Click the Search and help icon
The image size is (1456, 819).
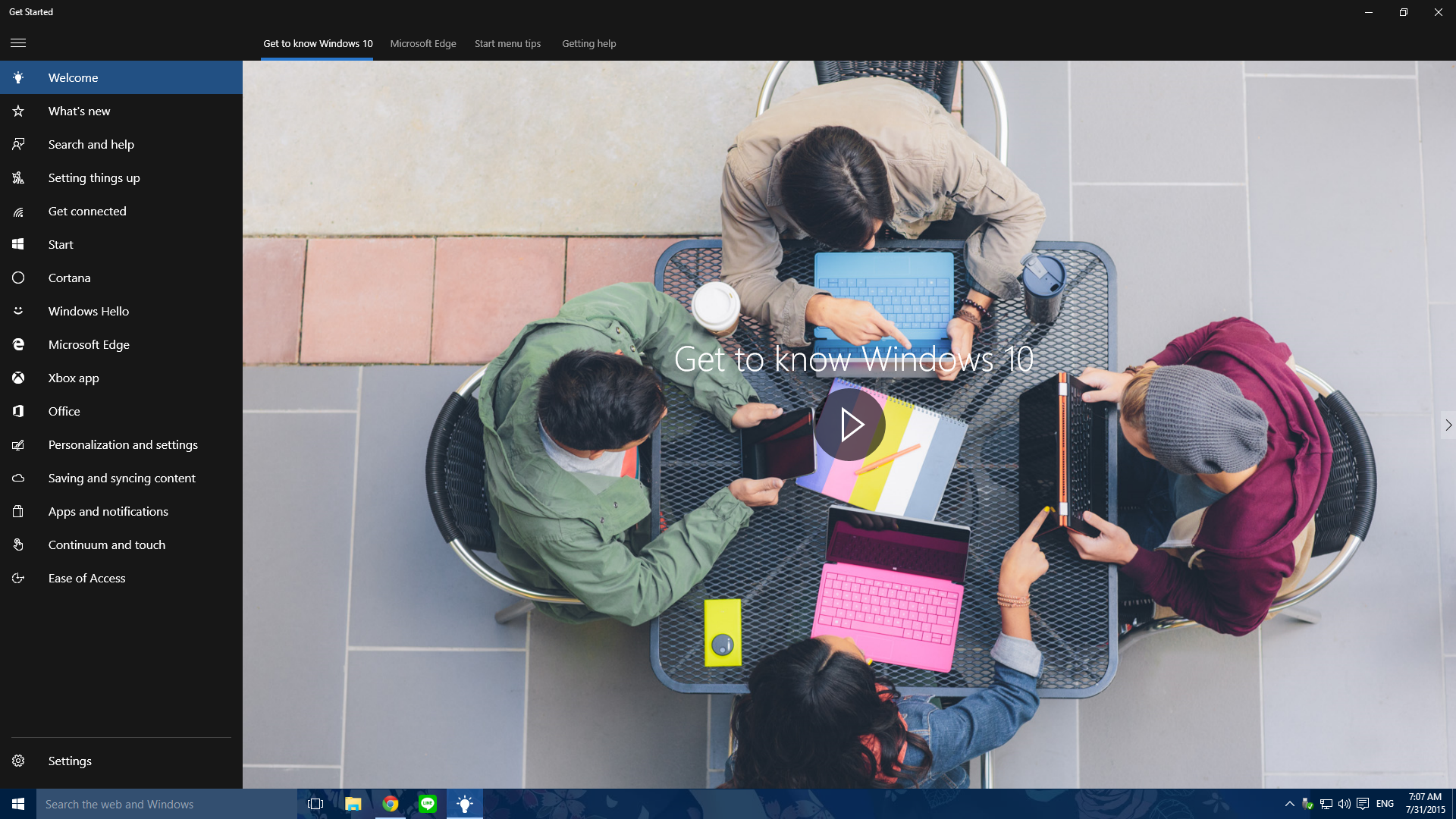18,144
